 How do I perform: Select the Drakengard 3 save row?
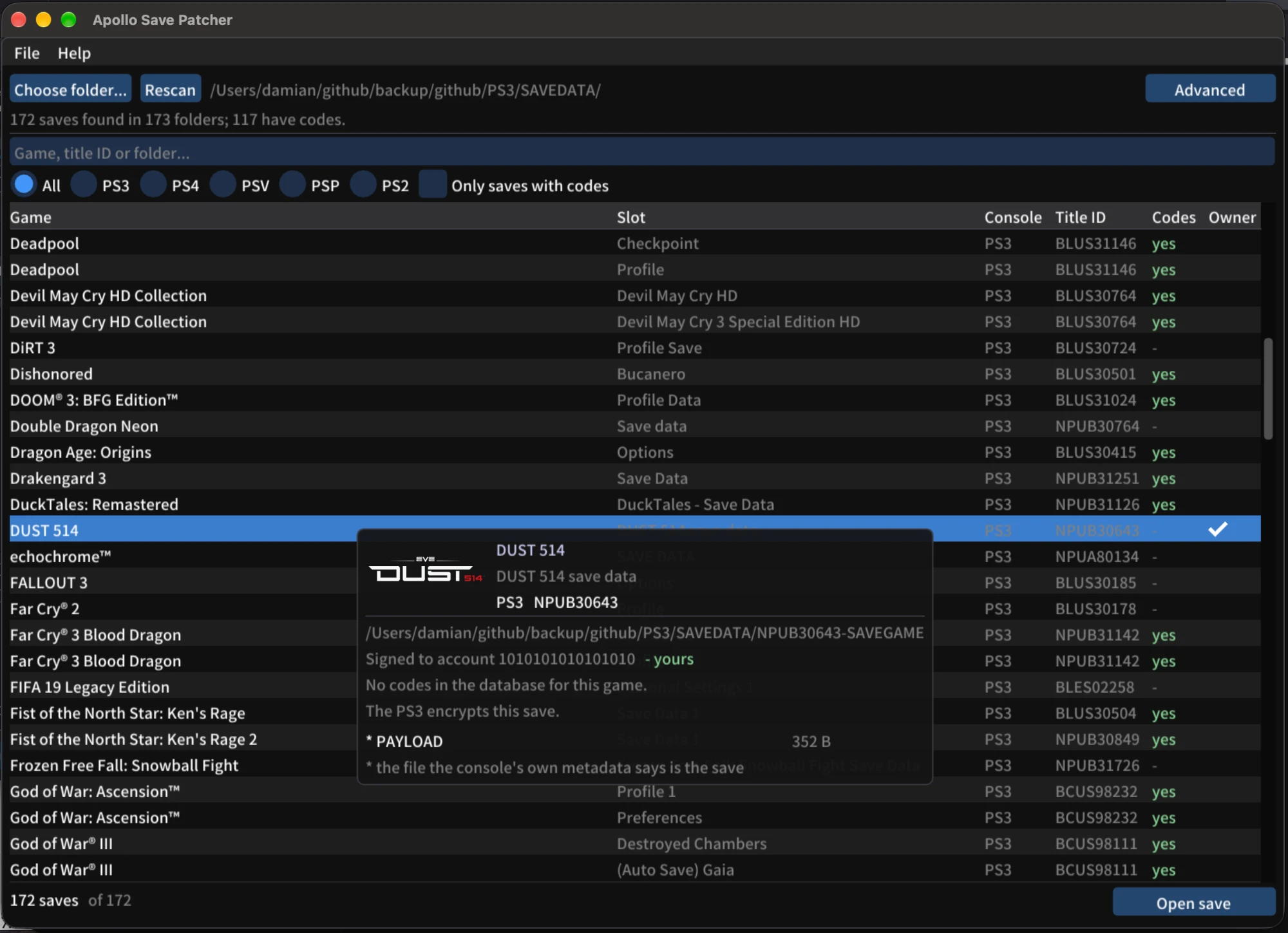[x=635, y=478]
